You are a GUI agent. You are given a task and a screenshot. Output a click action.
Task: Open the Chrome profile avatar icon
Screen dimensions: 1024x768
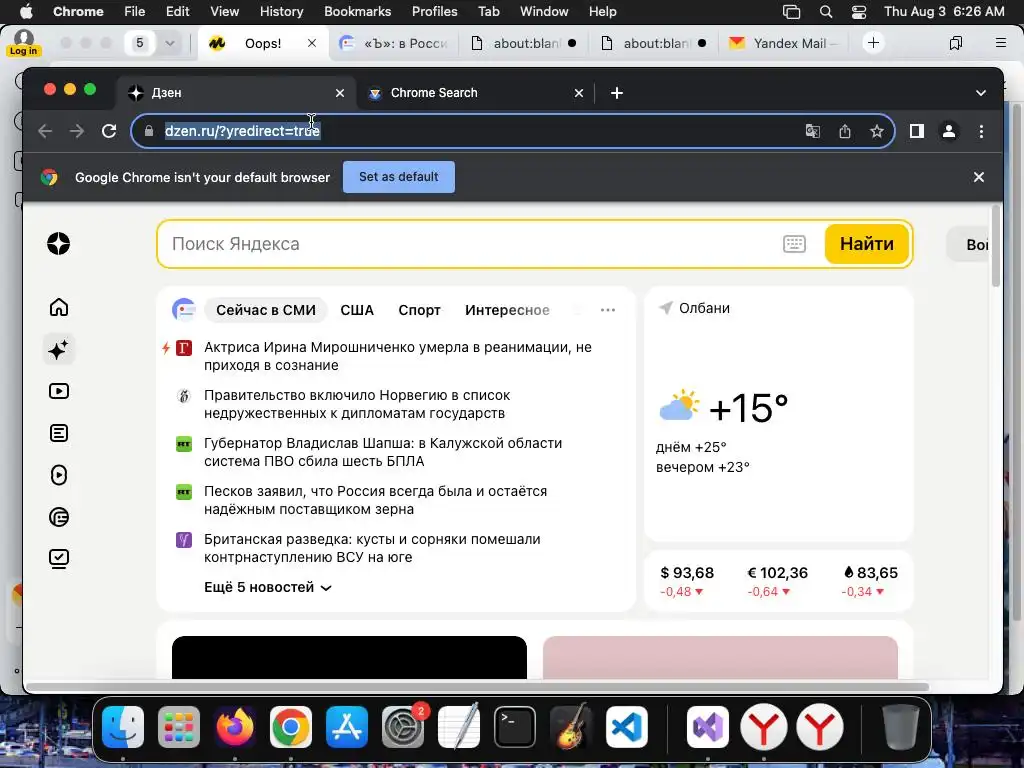point(949,131)
